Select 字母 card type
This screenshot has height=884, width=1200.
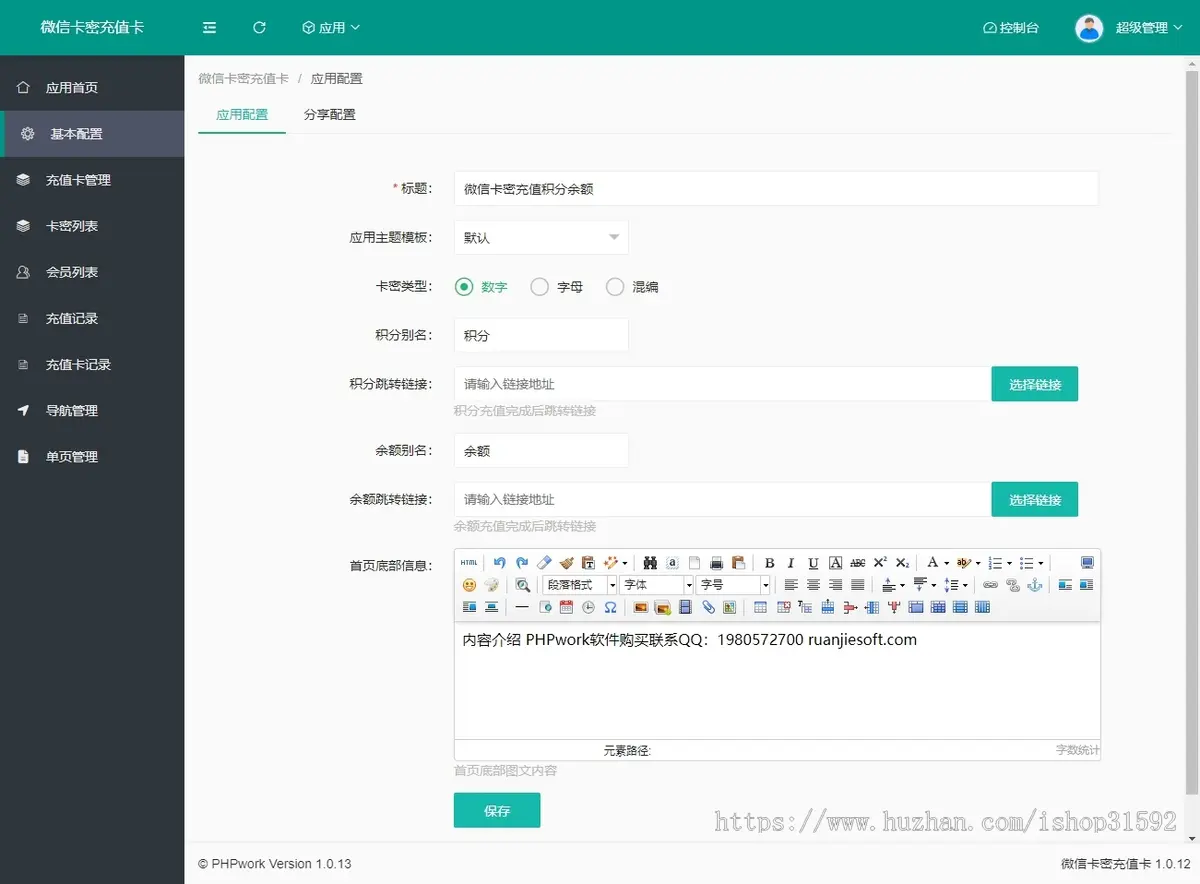pos(557,287)
